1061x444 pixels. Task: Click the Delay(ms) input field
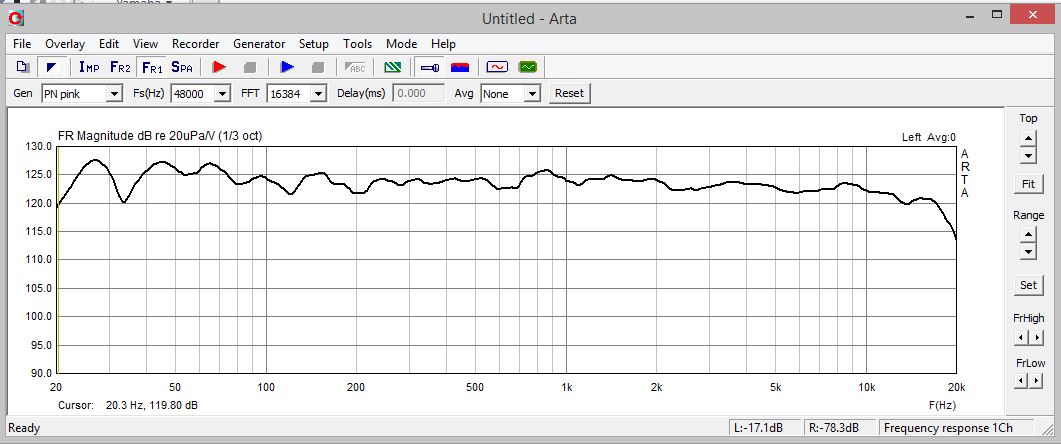pos(419,93)
